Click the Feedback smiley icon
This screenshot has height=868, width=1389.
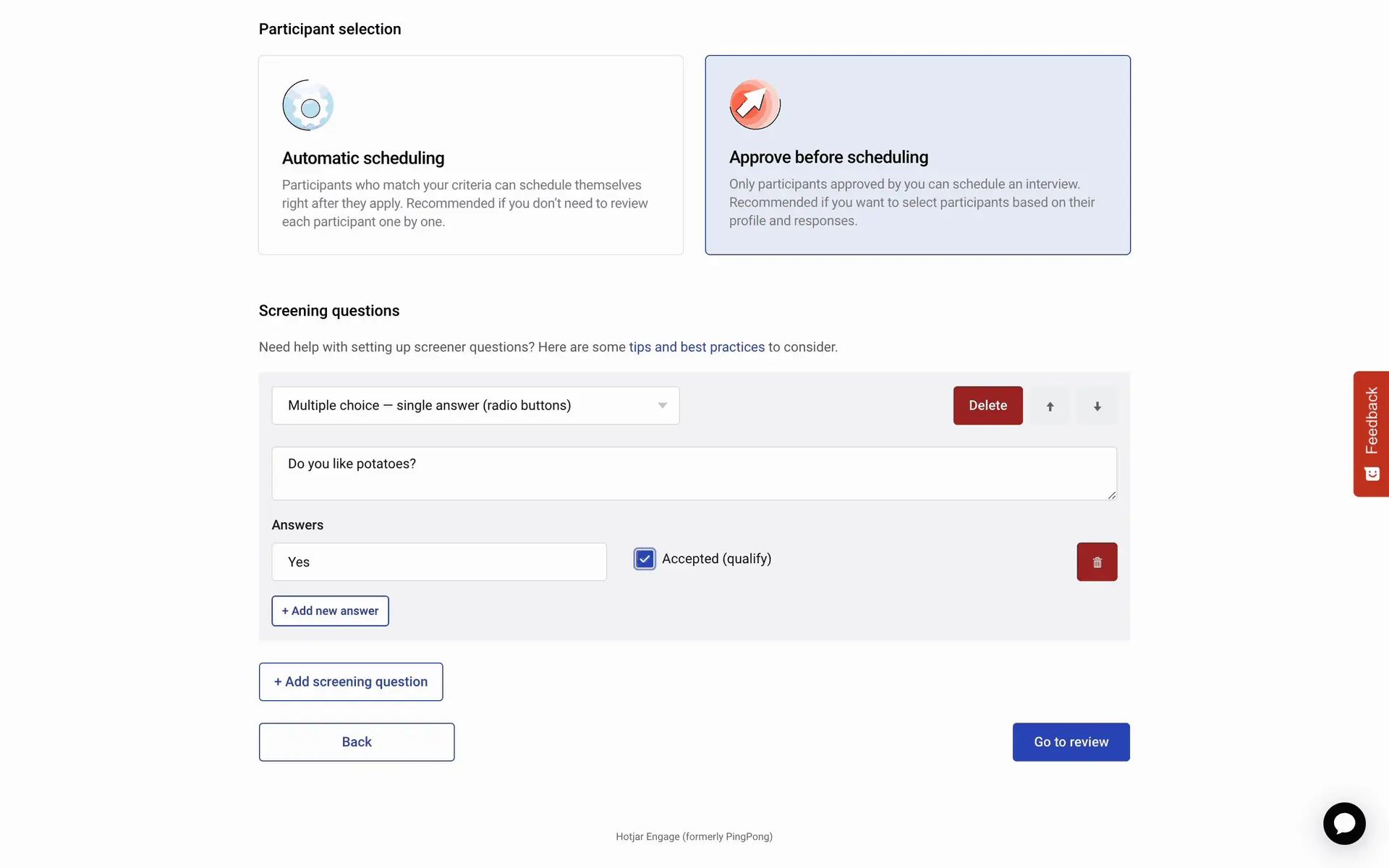[1372, 474]
